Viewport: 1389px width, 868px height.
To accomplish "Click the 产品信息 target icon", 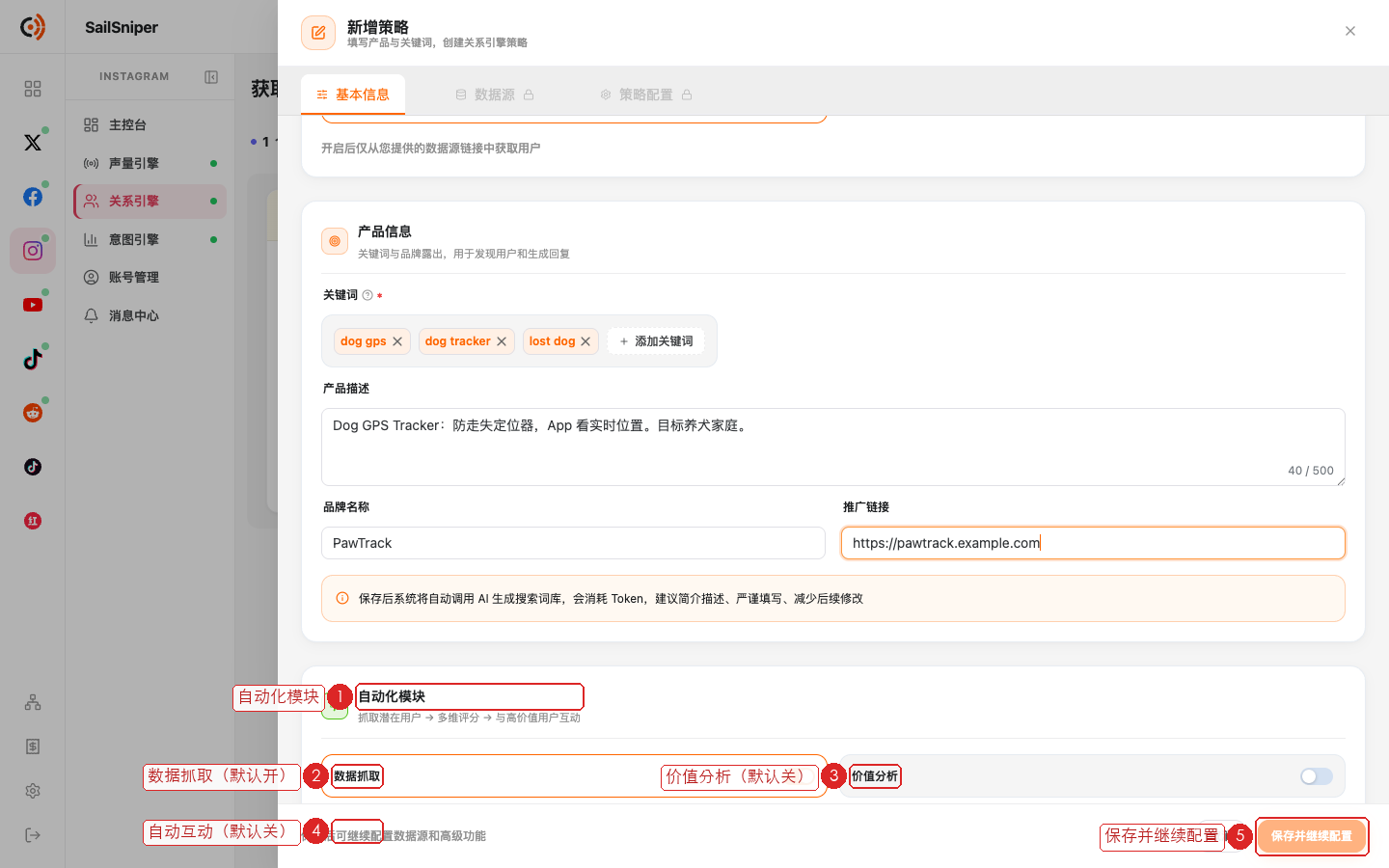I will click(x=335, y=241).
